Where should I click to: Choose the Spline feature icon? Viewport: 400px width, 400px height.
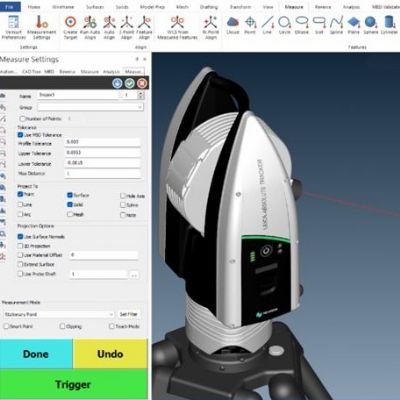click(336, 25)
